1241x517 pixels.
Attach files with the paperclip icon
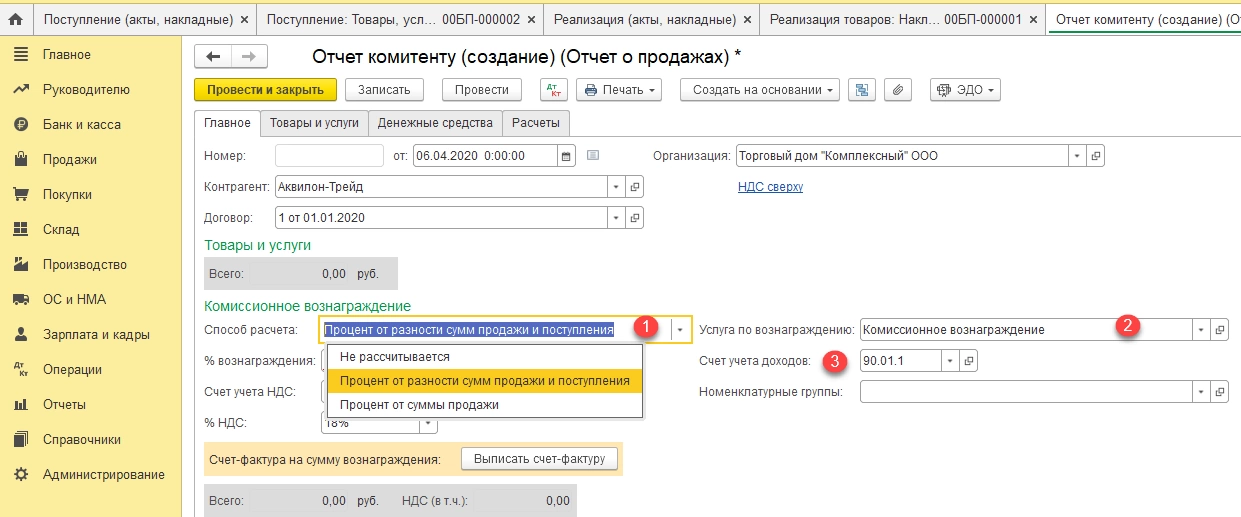coord(897,89)
